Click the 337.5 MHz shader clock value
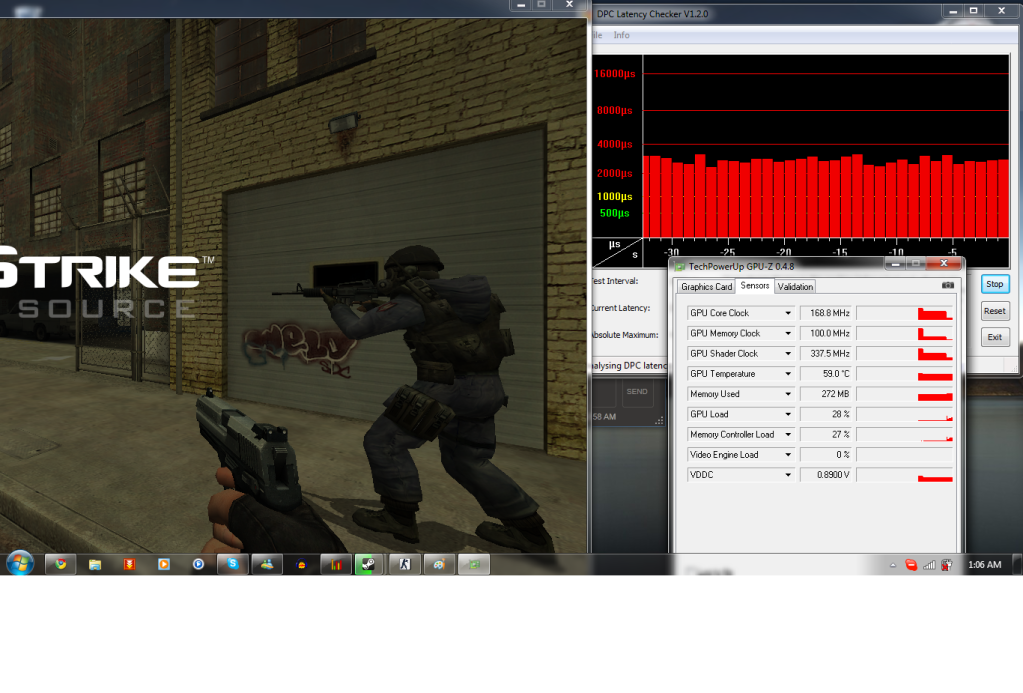 coord(825,354)
